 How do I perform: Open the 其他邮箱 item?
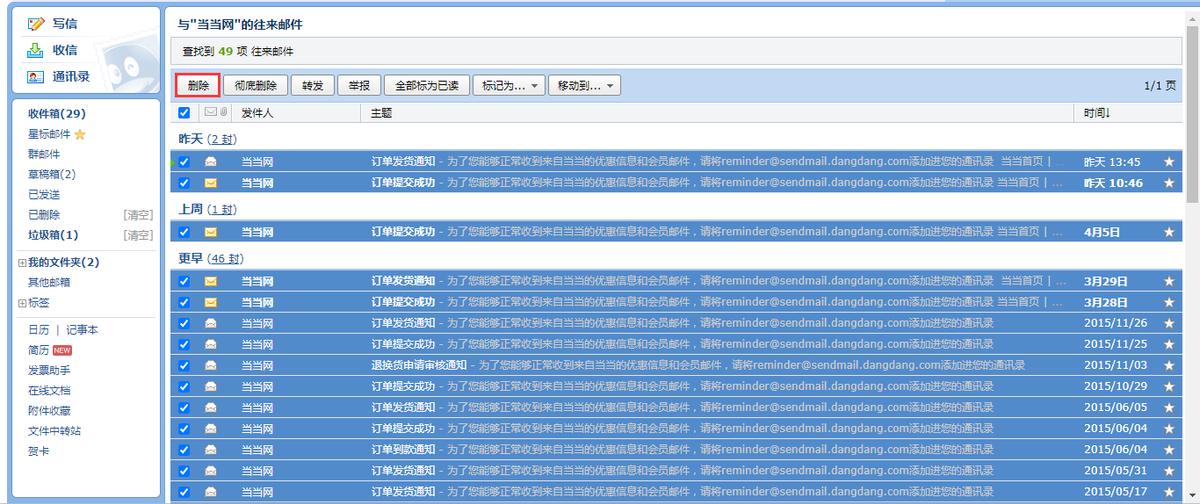point(49,282)
